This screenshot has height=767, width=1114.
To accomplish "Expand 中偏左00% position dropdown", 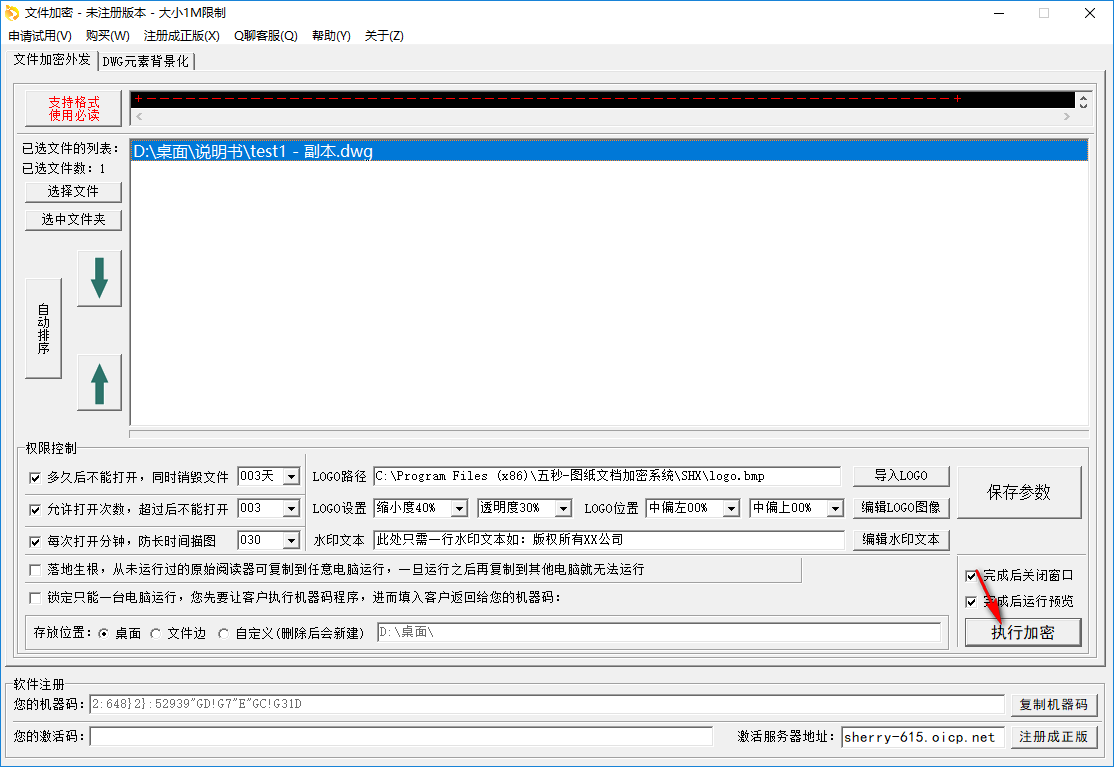I will (x=731, y=508).
